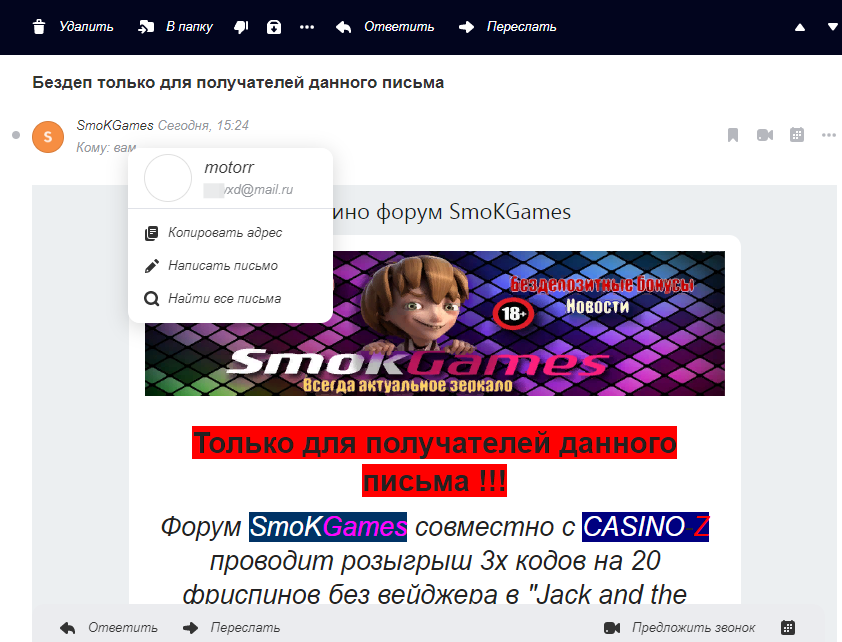Click the contact name motorr
This screenshot has height=642, width=842.
click(x=229, y=167)
